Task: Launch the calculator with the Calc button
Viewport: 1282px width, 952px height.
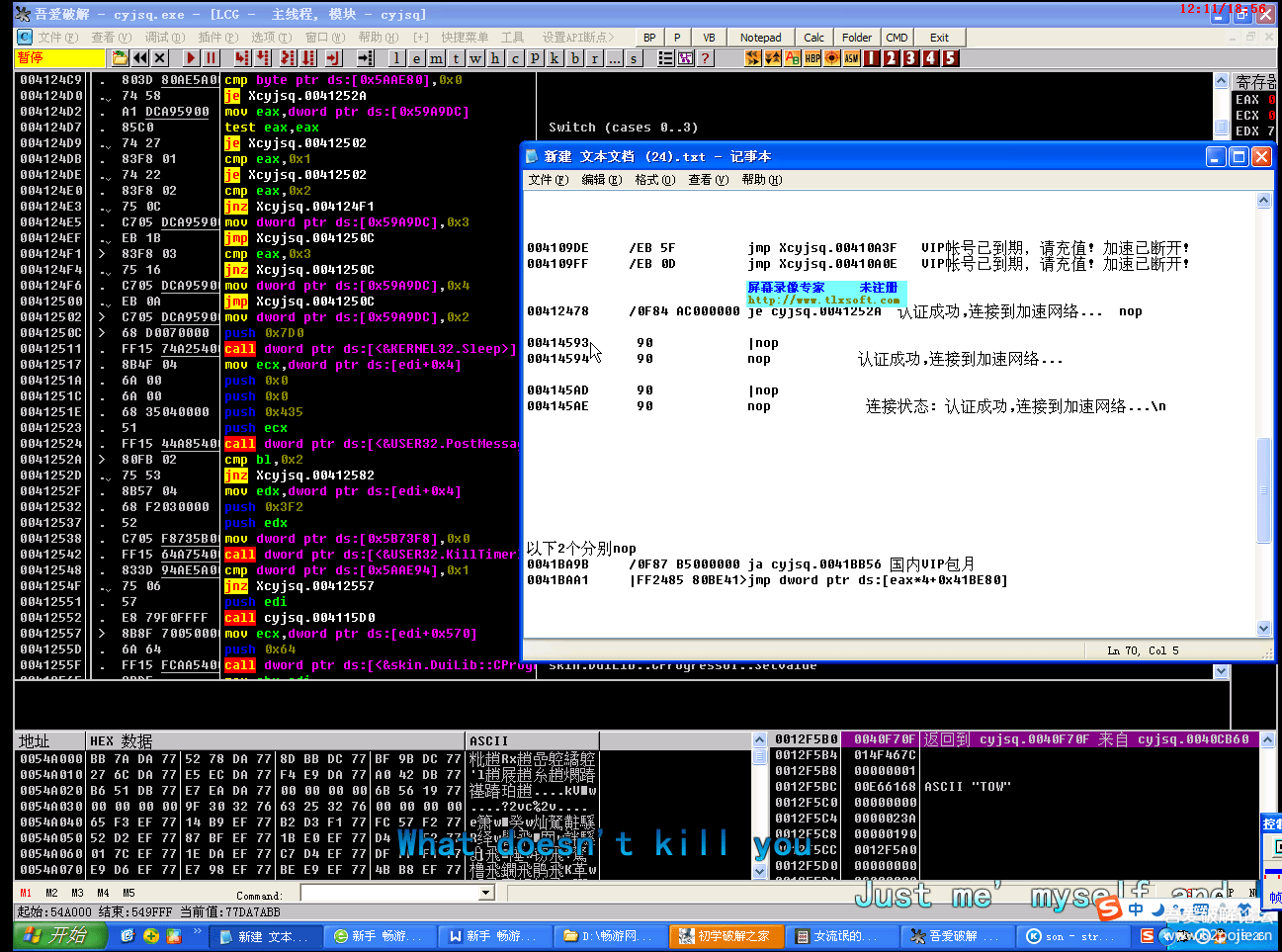Action: click(813, 37)
